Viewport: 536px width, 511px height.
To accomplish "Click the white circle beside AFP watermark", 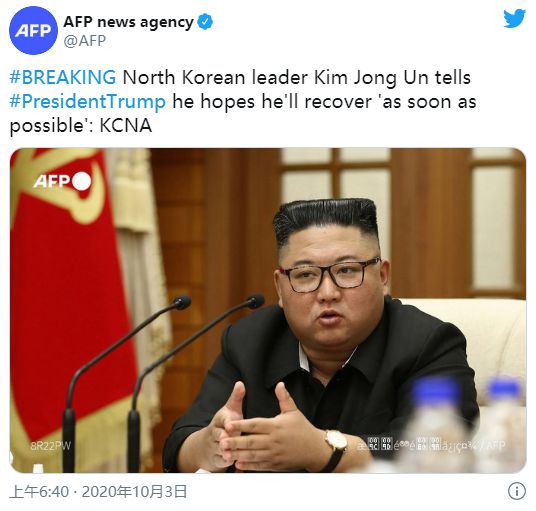I will coord(81,181).
